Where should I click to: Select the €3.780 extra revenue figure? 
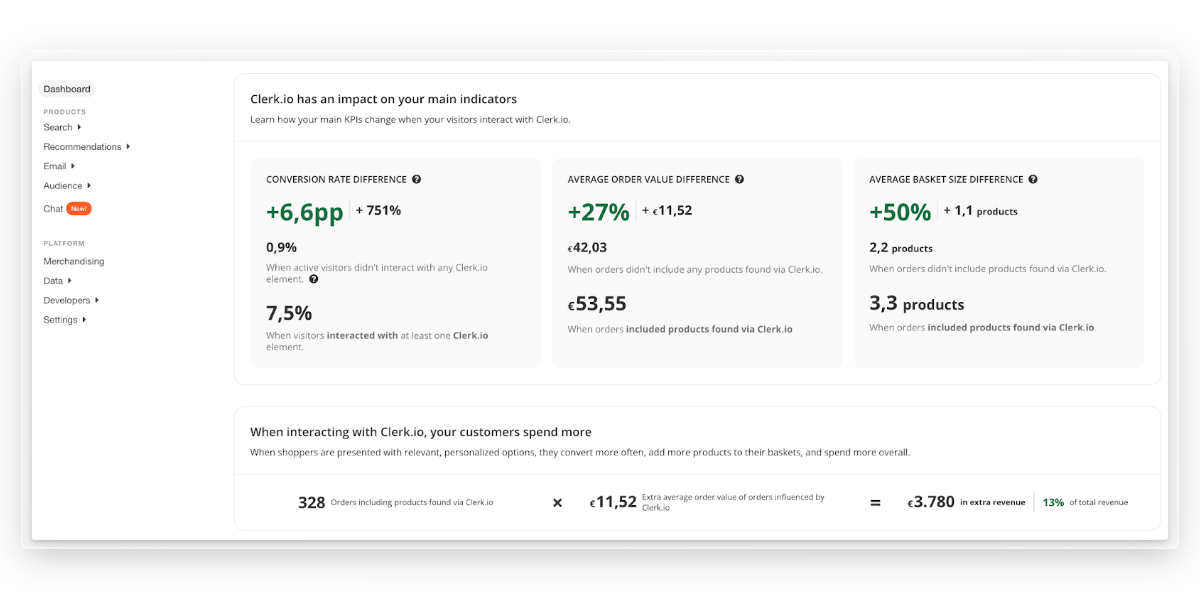(x=931, y=502)
